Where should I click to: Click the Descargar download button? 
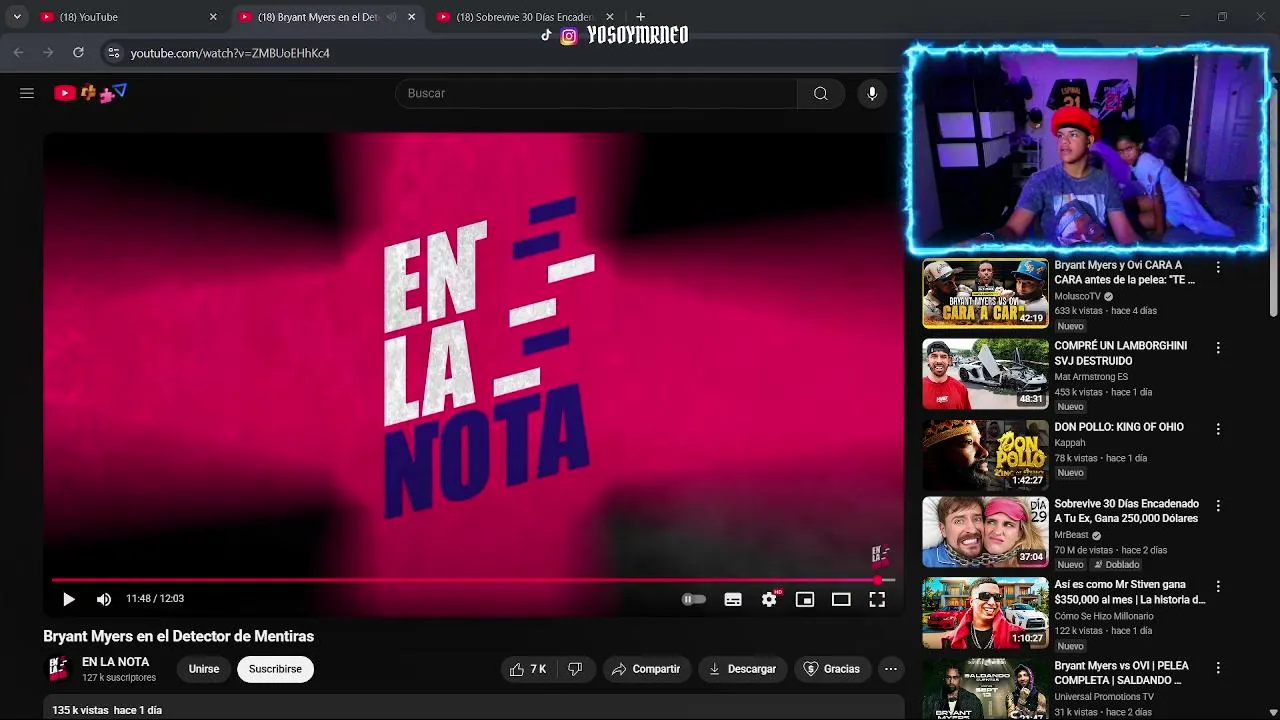tap(743, 669)
